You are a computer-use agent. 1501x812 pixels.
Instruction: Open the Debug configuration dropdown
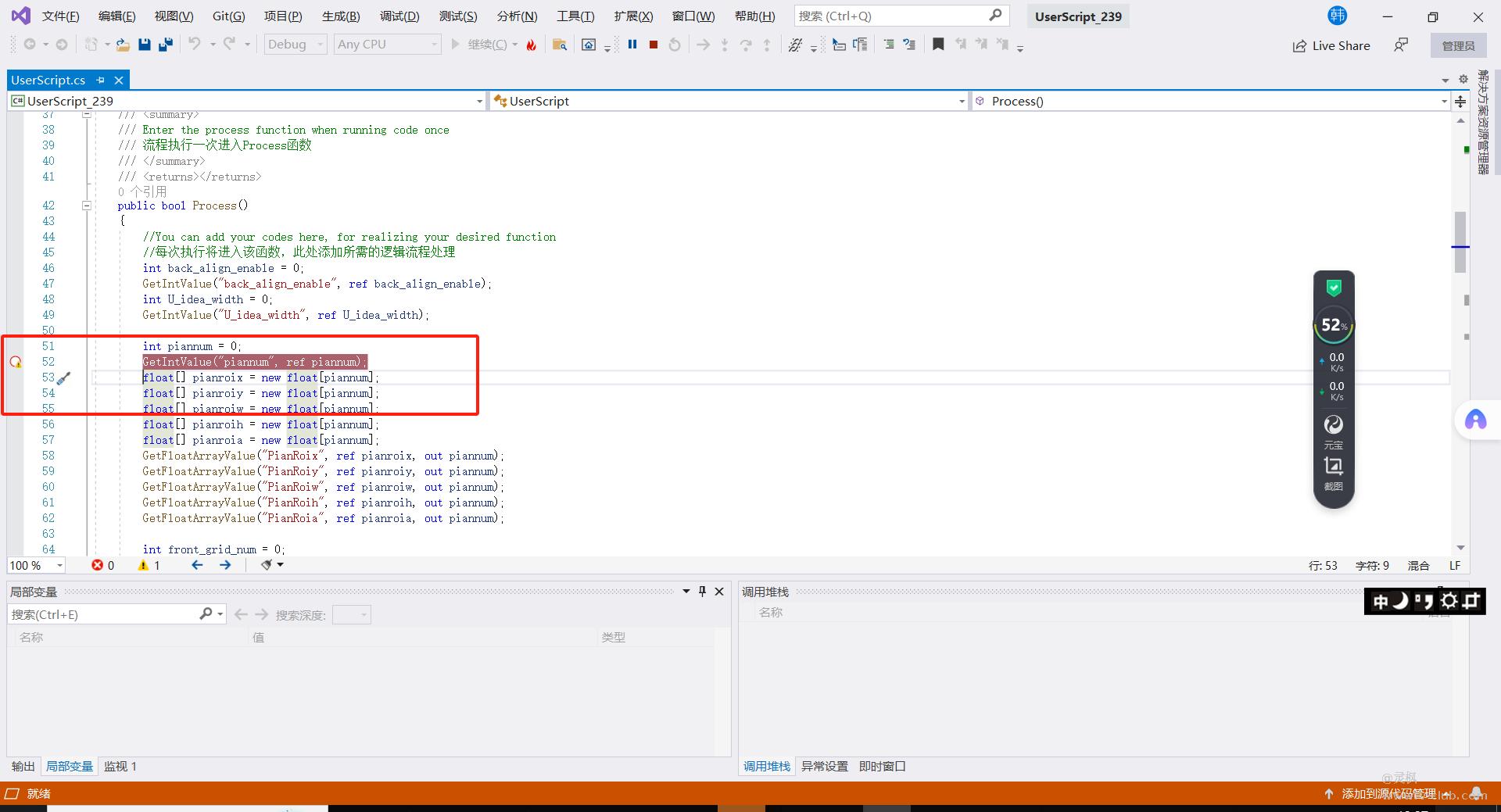click(x=296, y=45)
